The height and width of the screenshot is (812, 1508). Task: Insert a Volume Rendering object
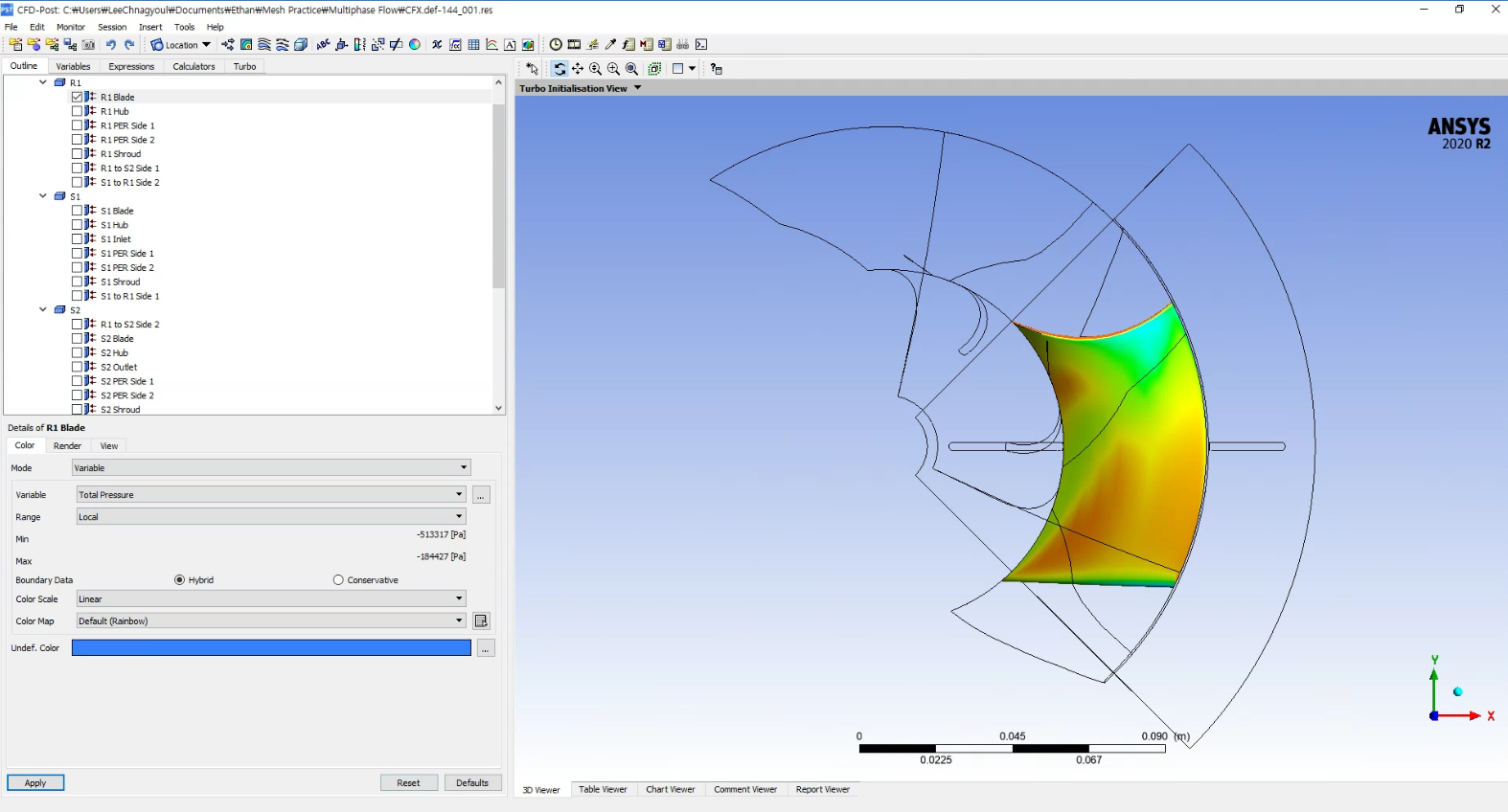click(301, 45)
